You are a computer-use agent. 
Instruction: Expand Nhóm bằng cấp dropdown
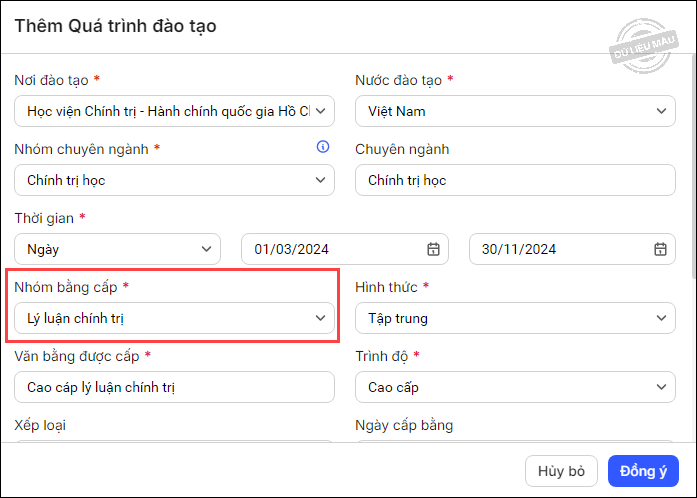coord(174,318)
